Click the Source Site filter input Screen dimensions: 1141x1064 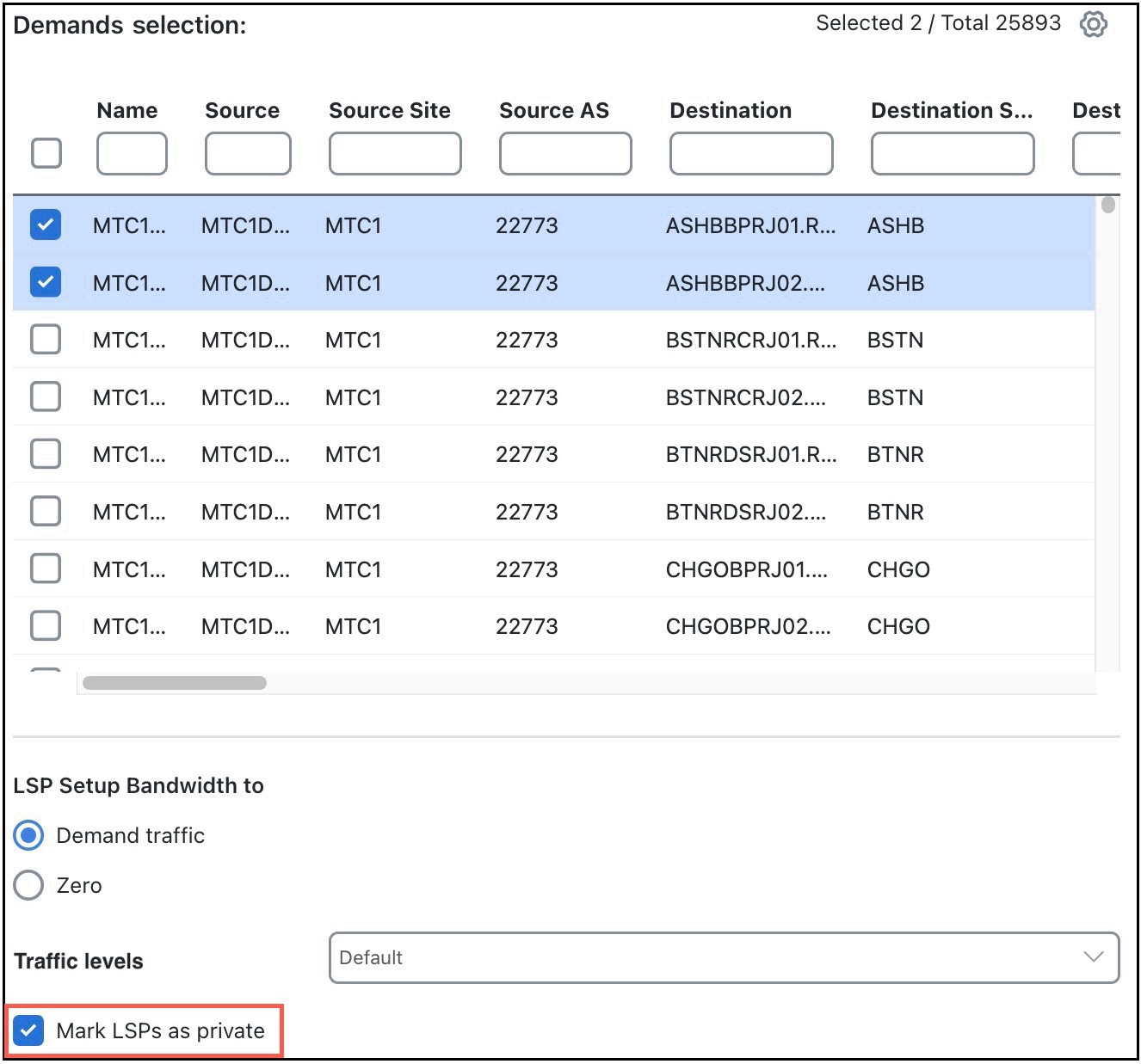coord(395,153)
